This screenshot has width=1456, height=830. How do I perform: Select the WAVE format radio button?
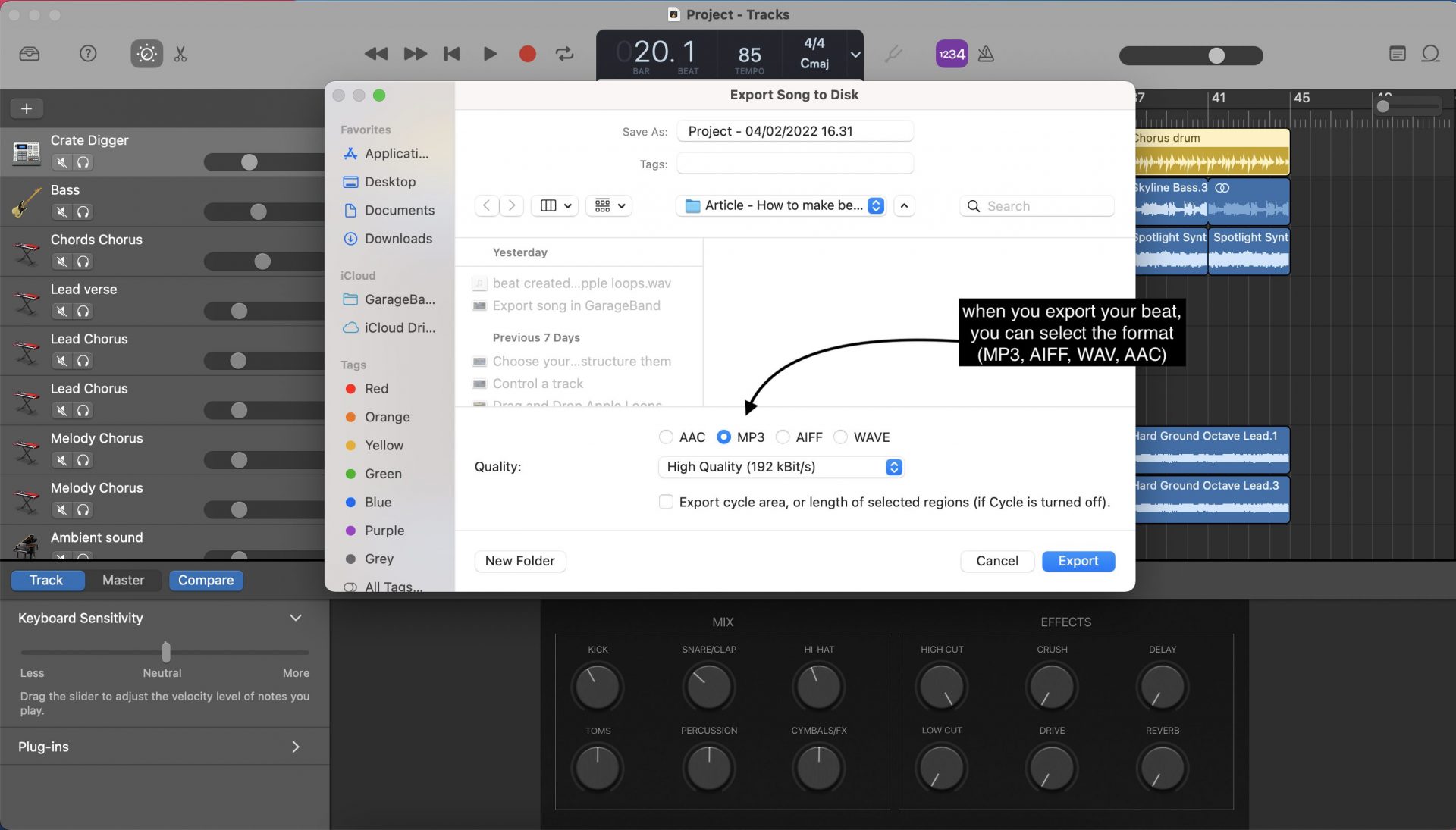coord(841,437)
